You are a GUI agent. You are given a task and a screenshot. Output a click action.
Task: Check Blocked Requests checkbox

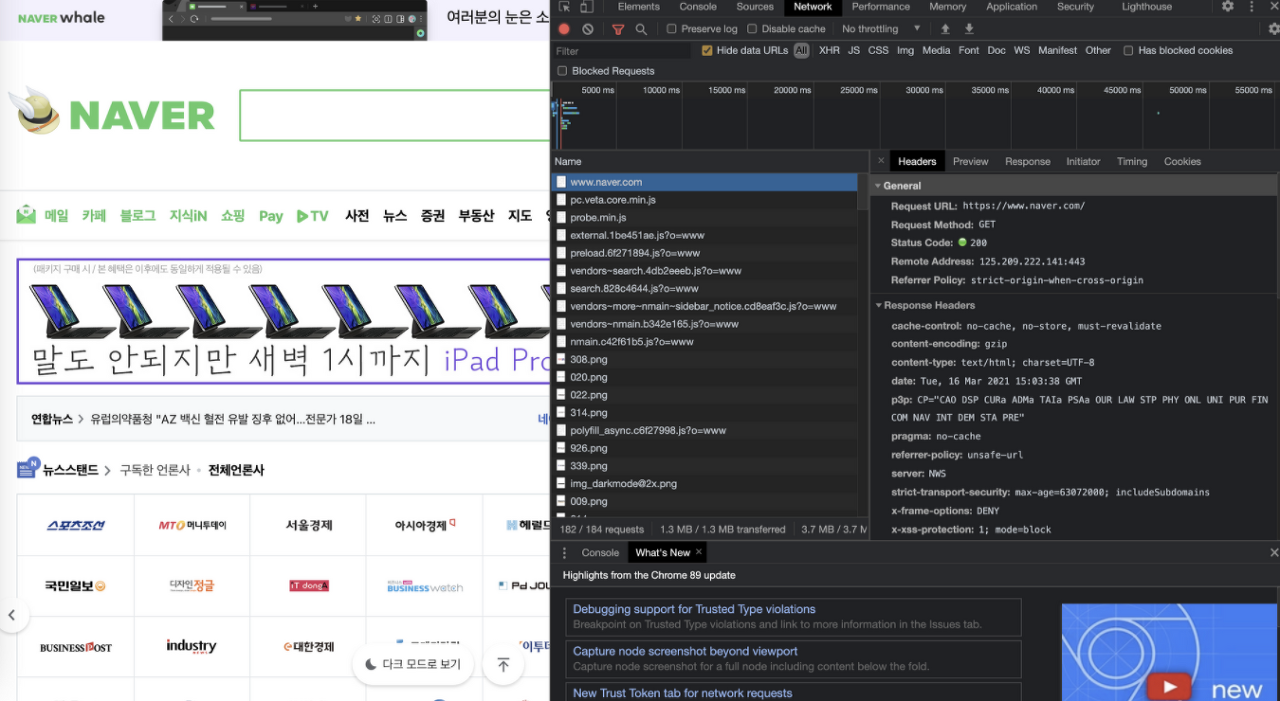(x=562, y=71)
